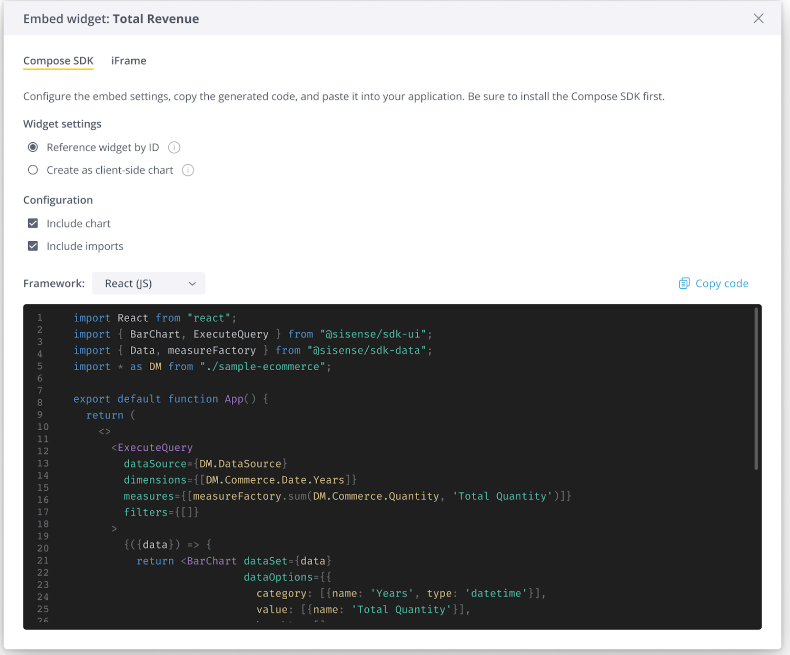The width and height of the screenshot is (790, 655).
Task: Click the Widget settings heading
Action: pos(62,124)
